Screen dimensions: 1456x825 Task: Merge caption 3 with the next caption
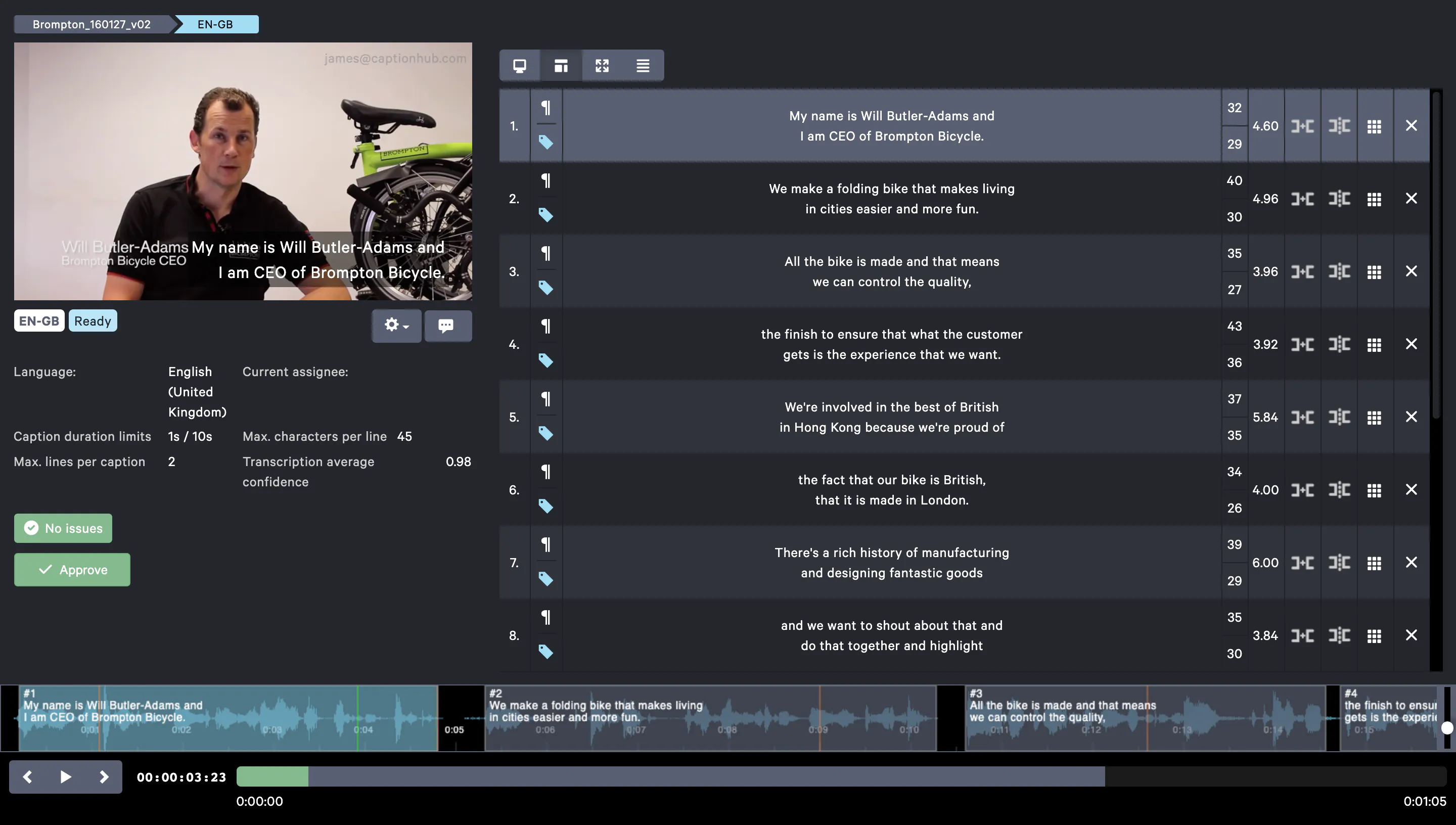pos(1302,271)
